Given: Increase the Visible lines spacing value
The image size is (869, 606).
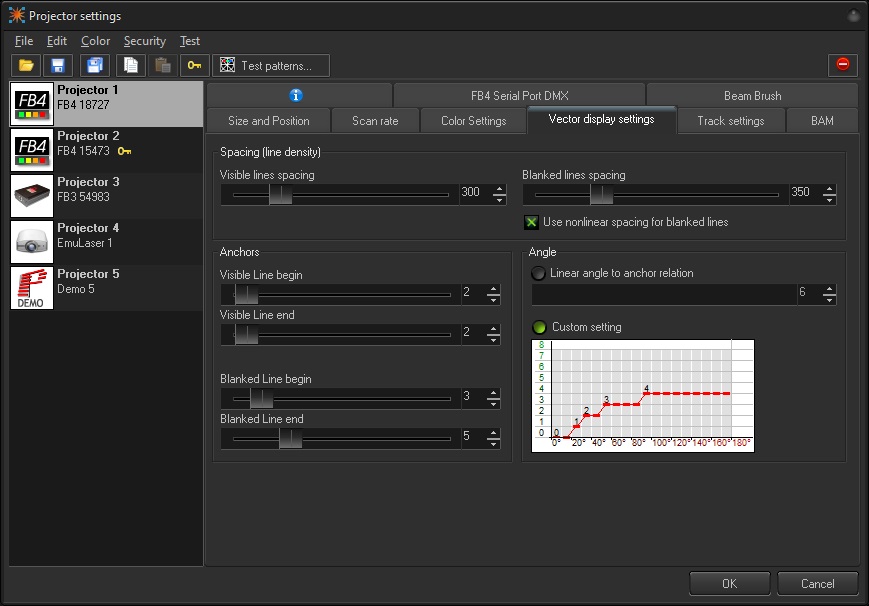Looking at the screenshot, I should 499,189.
